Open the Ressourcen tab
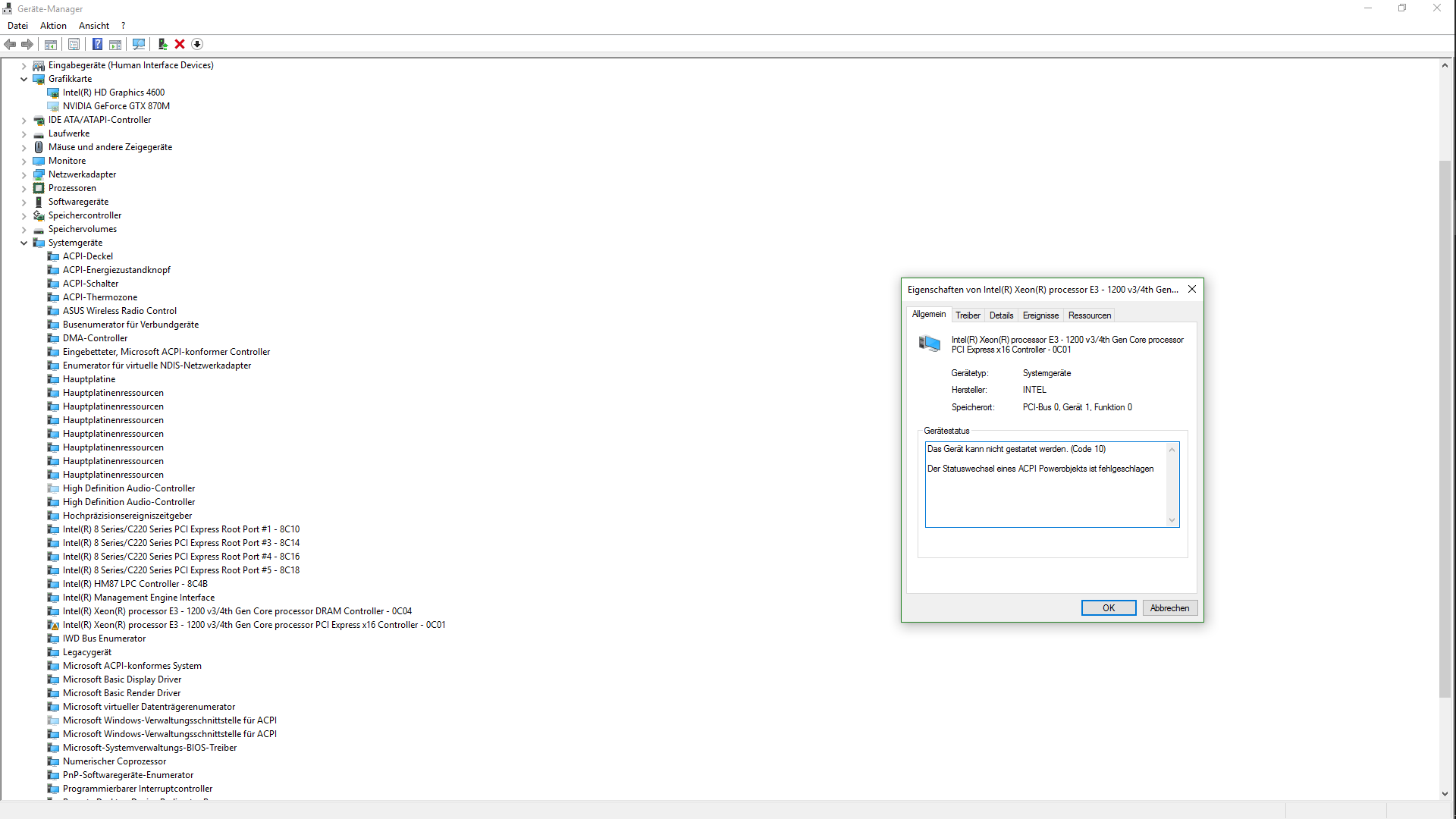The image size is (1456, 819). 1089,315
